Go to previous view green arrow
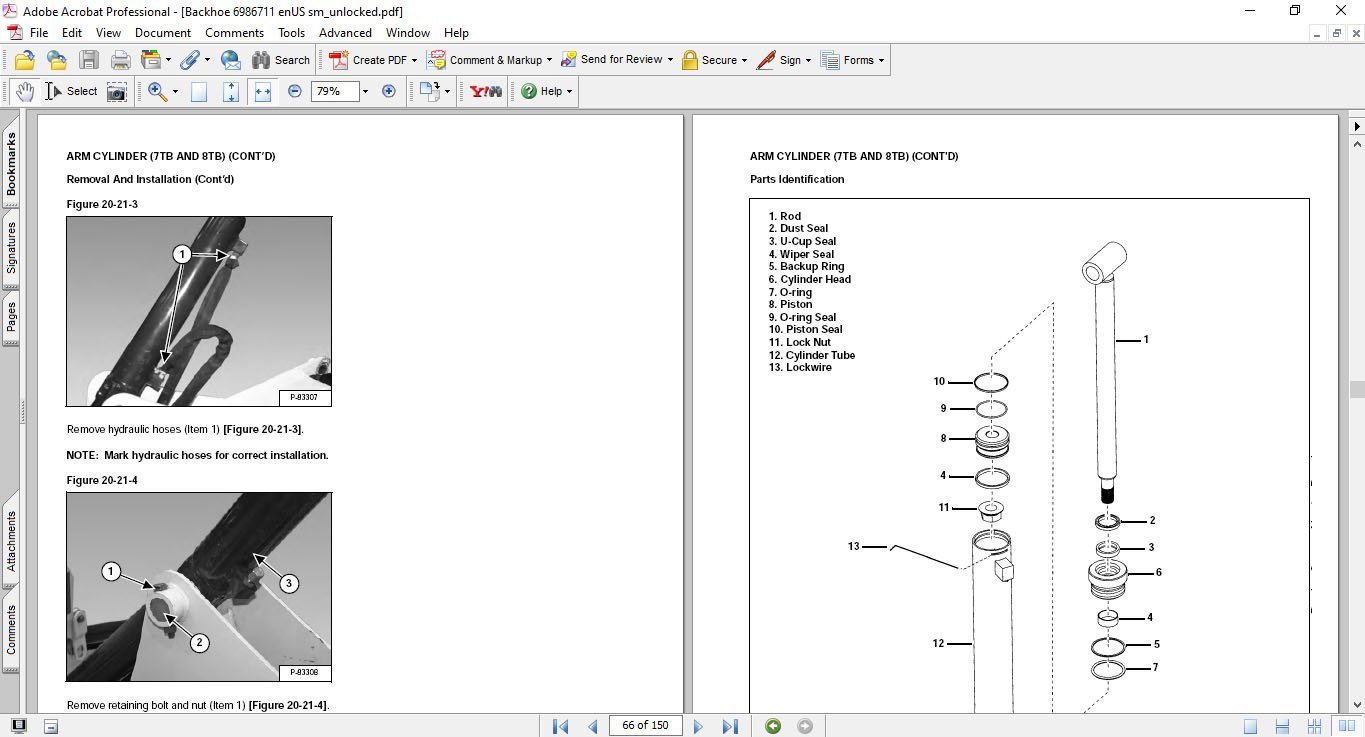The width and height of the screenshot is (1365, 737). click(773, 726)
